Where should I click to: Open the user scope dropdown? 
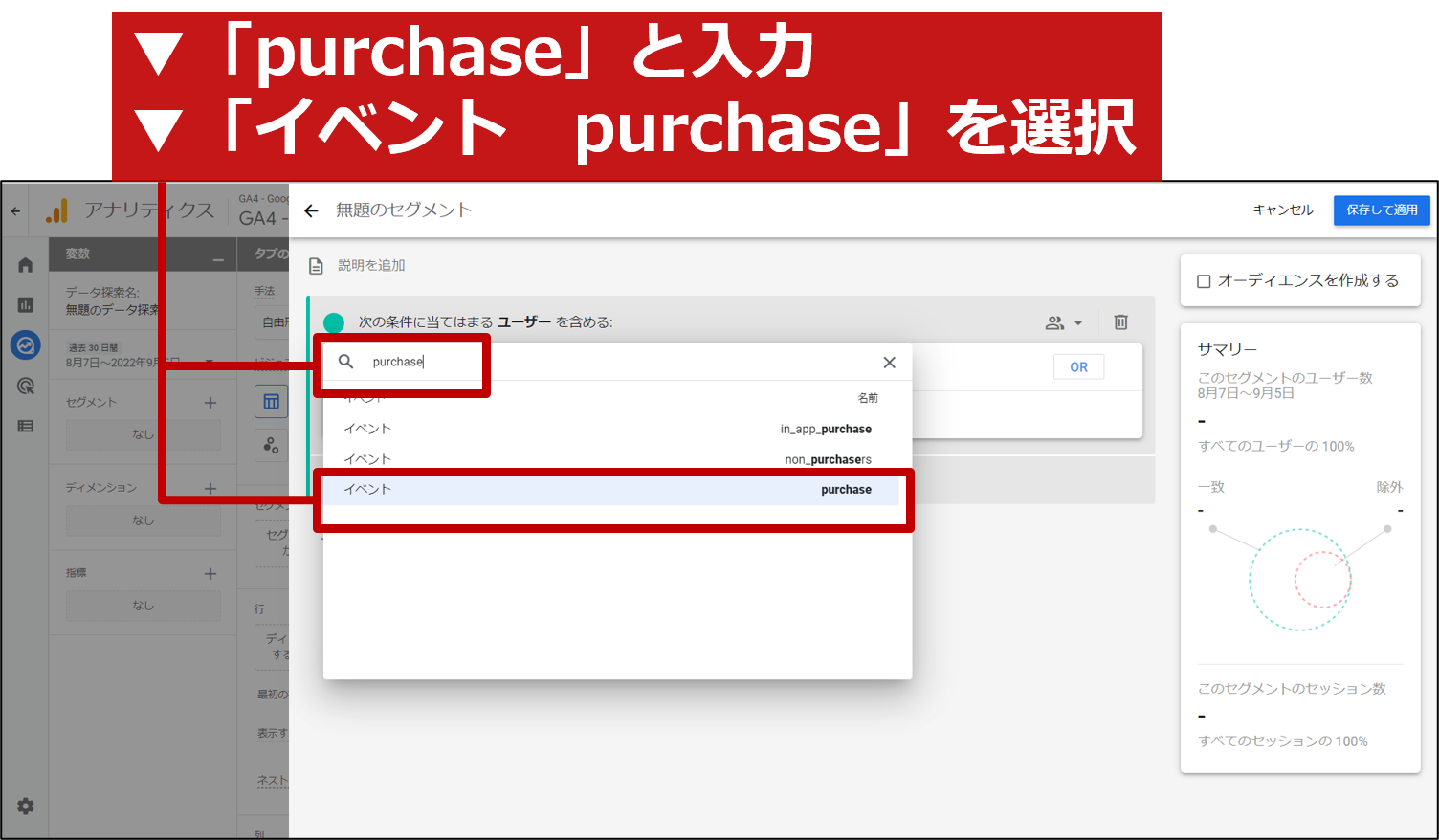pos(1064,323)
